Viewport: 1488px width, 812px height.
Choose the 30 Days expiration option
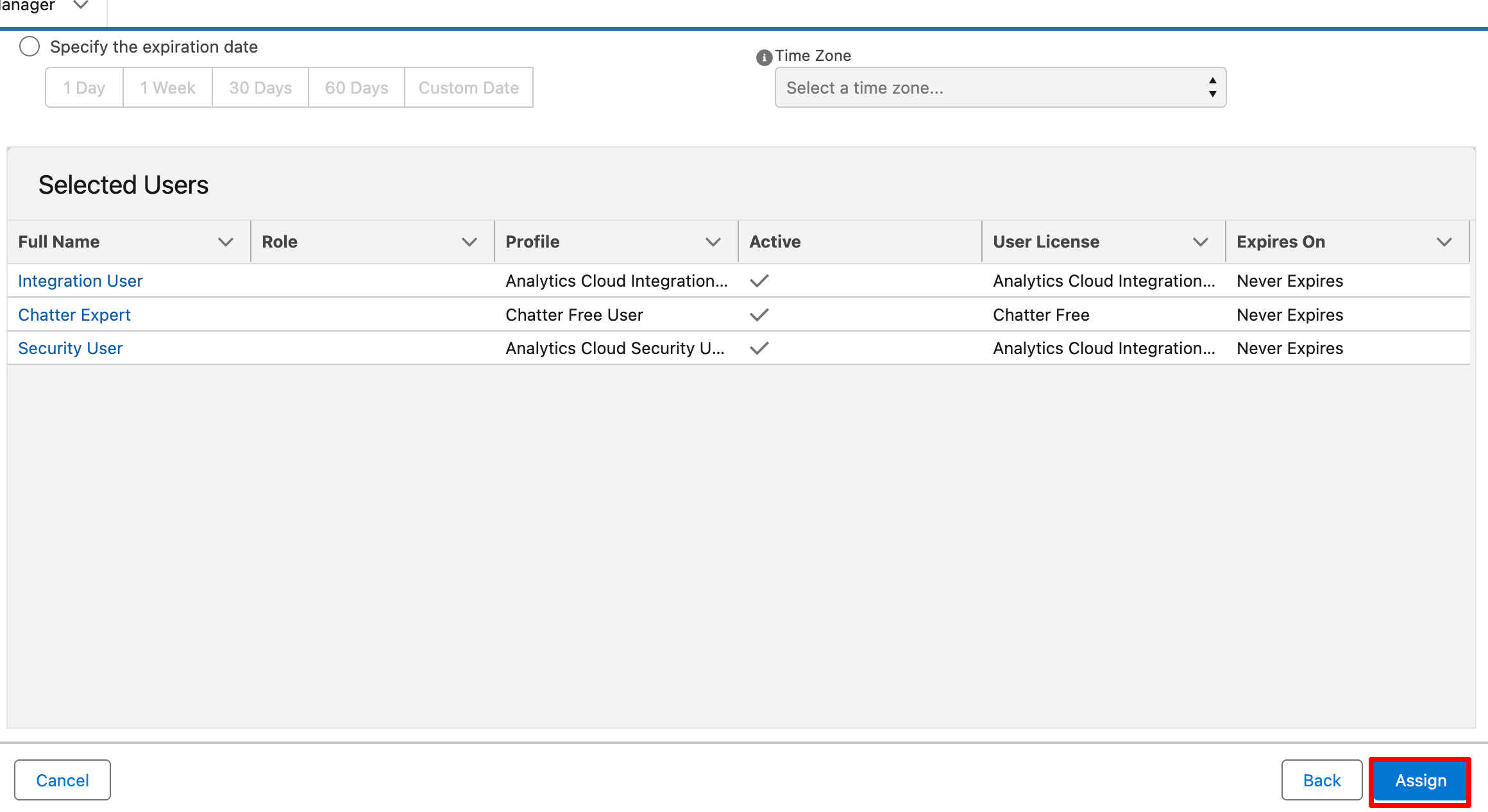[260, 88]
